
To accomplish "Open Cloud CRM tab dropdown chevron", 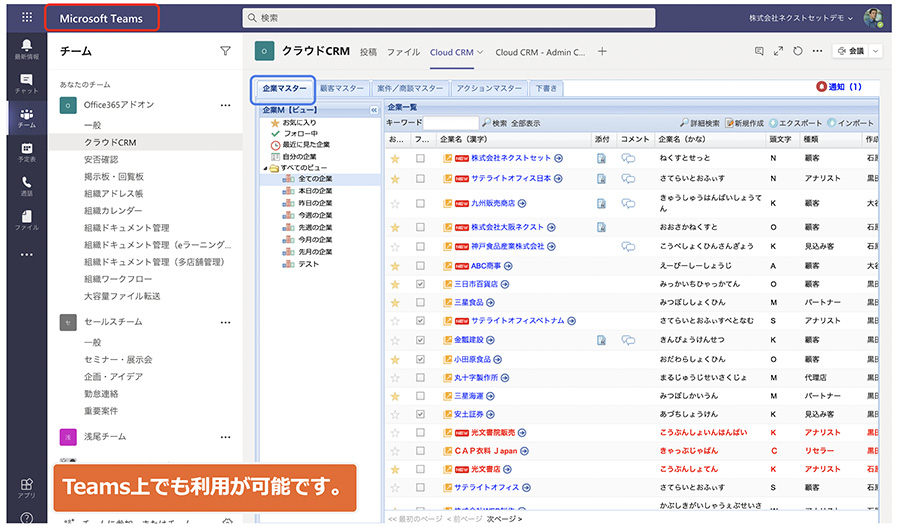I will [x=480, y=52].
